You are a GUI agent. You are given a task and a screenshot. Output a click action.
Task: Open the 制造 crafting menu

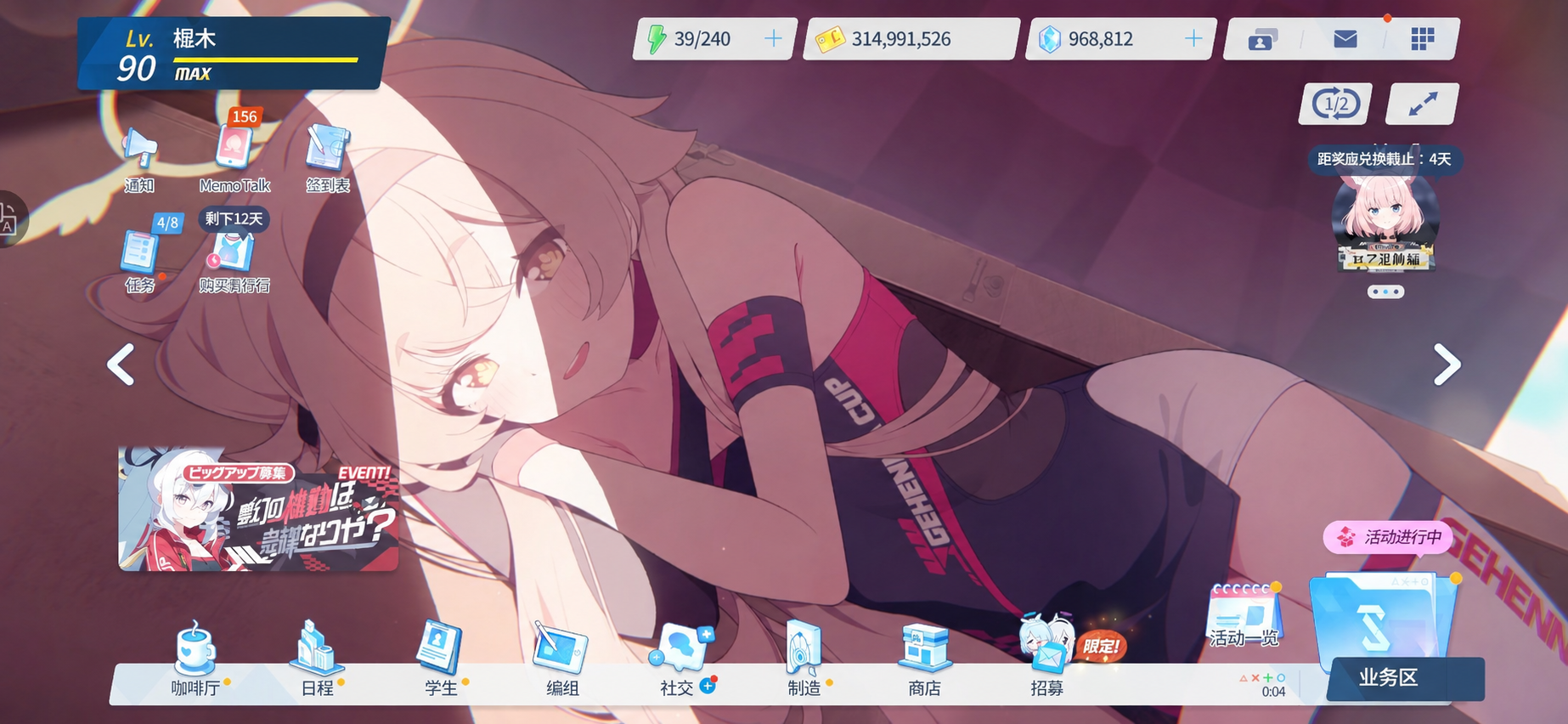pos(804,661)
